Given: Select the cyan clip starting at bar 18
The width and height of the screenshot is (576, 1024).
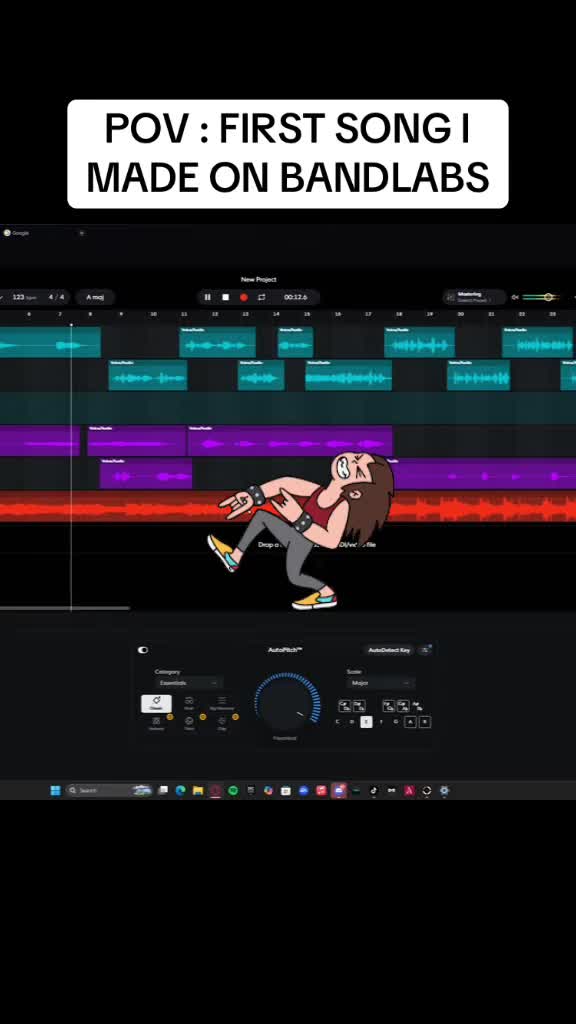Looking at the screenshot, I should (x=419, y=342).
